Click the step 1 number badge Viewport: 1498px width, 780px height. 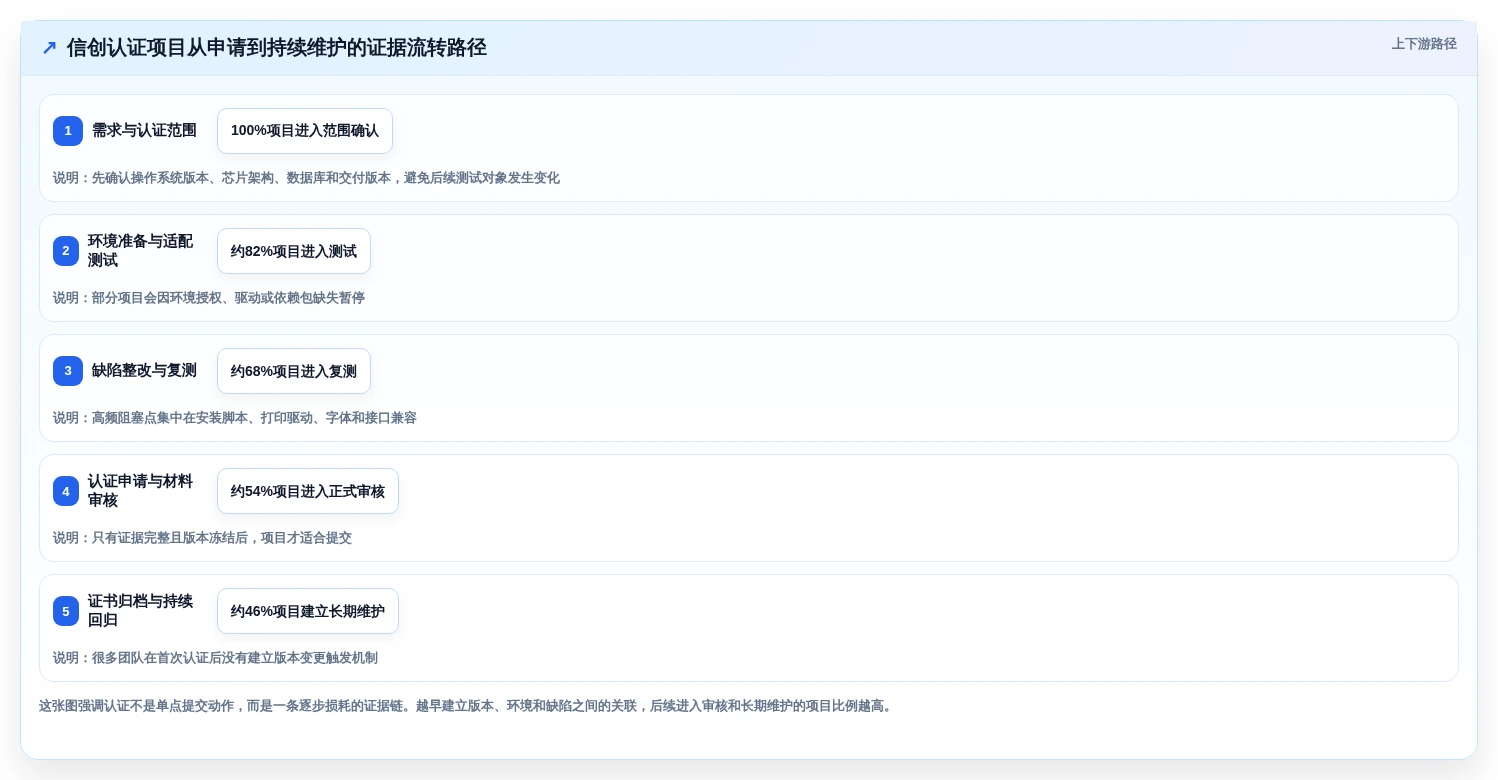[x=68, y=131]
